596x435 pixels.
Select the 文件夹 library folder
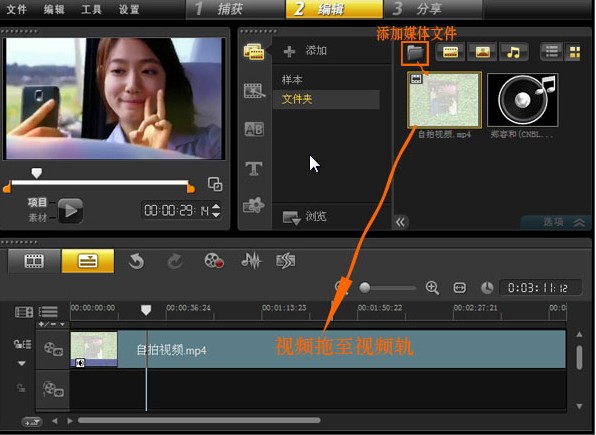[x=326, y=99]
